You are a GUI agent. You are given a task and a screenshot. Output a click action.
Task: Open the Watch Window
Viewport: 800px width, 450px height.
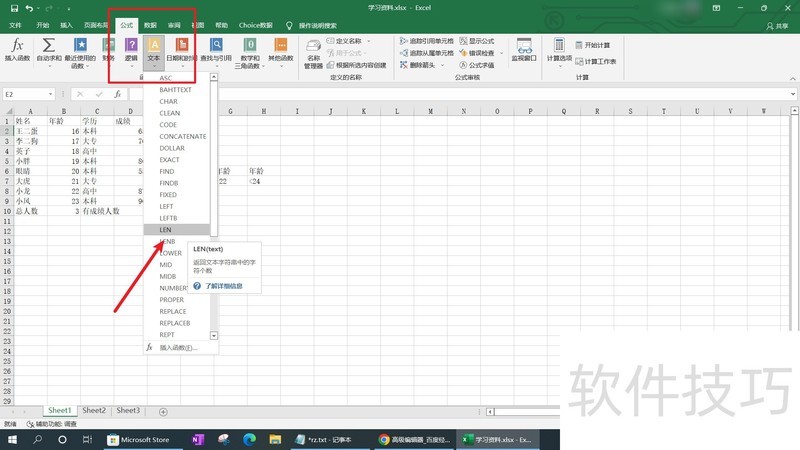click(524, 50)
